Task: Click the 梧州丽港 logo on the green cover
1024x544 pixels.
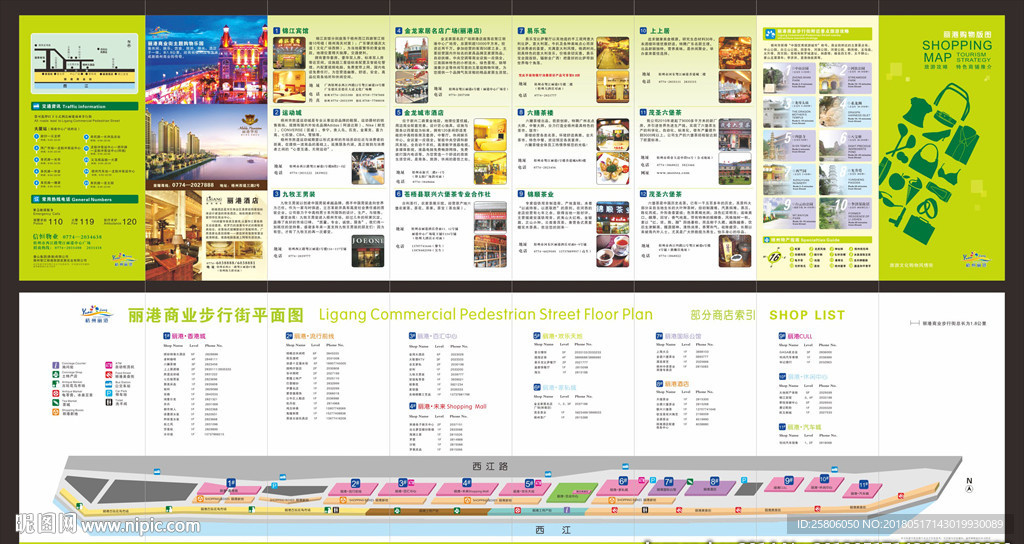Action: coord(976,259)
